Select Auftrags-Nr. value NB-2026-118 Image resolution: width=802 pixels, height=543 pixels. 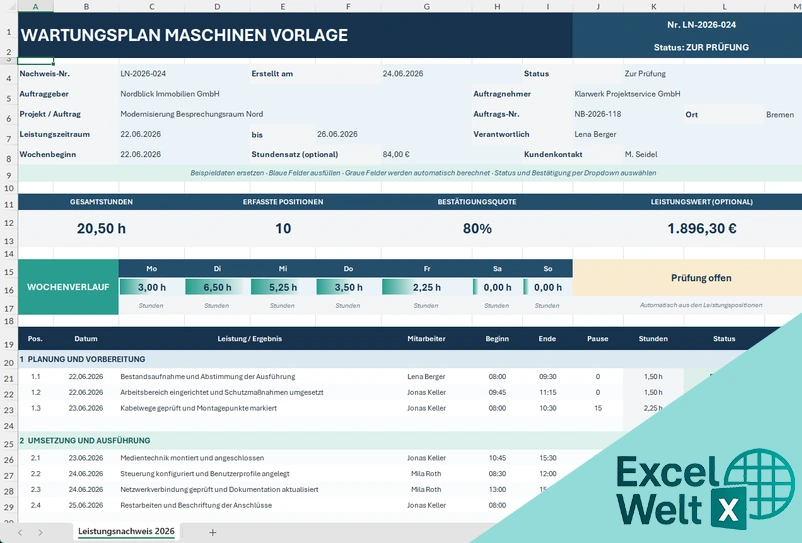597,114
